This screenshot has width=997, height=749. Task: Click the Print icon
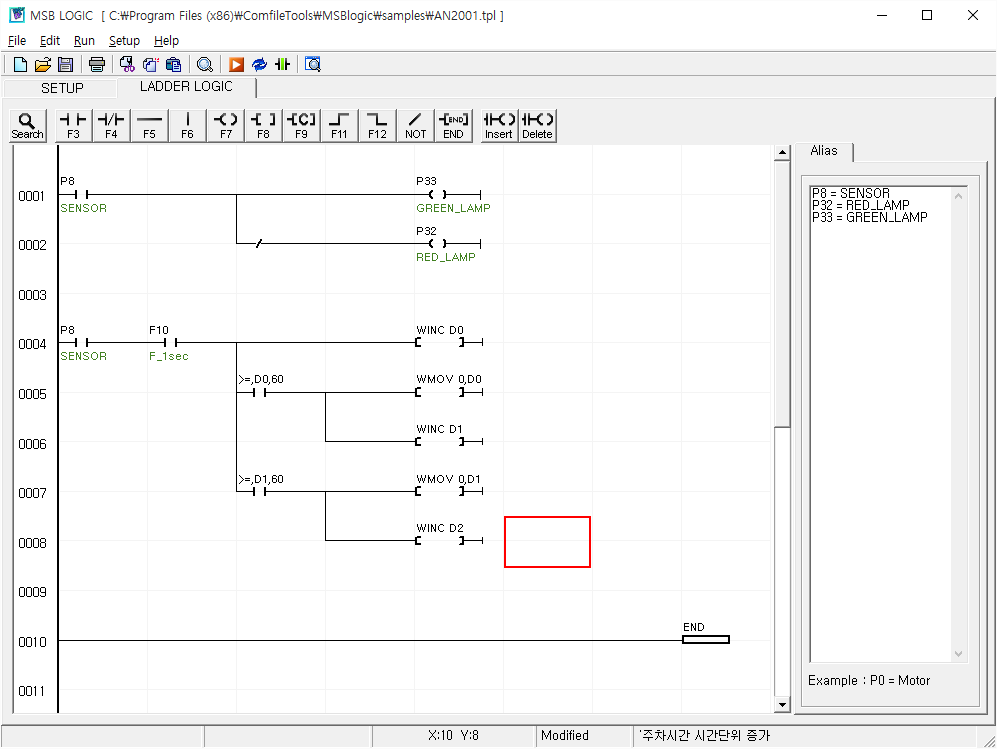[x=97, y=63]
